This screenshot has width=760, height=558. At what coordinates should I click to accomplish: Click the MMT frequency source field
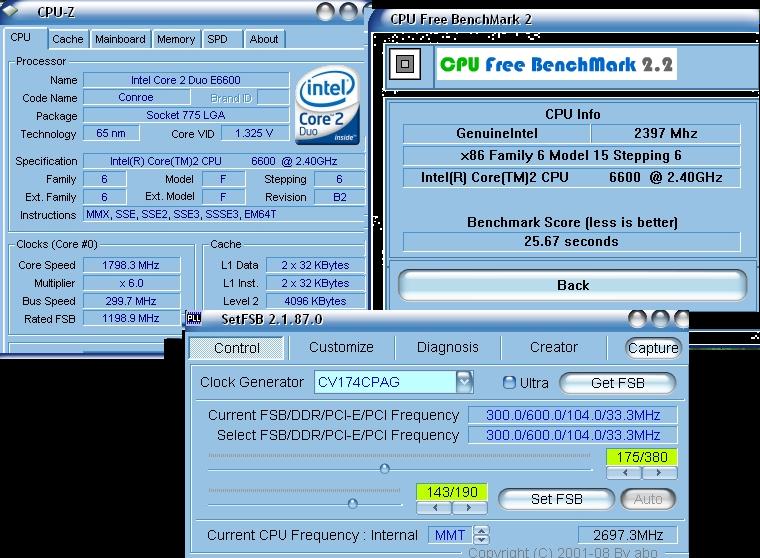pyautogui.click(x=450, y=535)
